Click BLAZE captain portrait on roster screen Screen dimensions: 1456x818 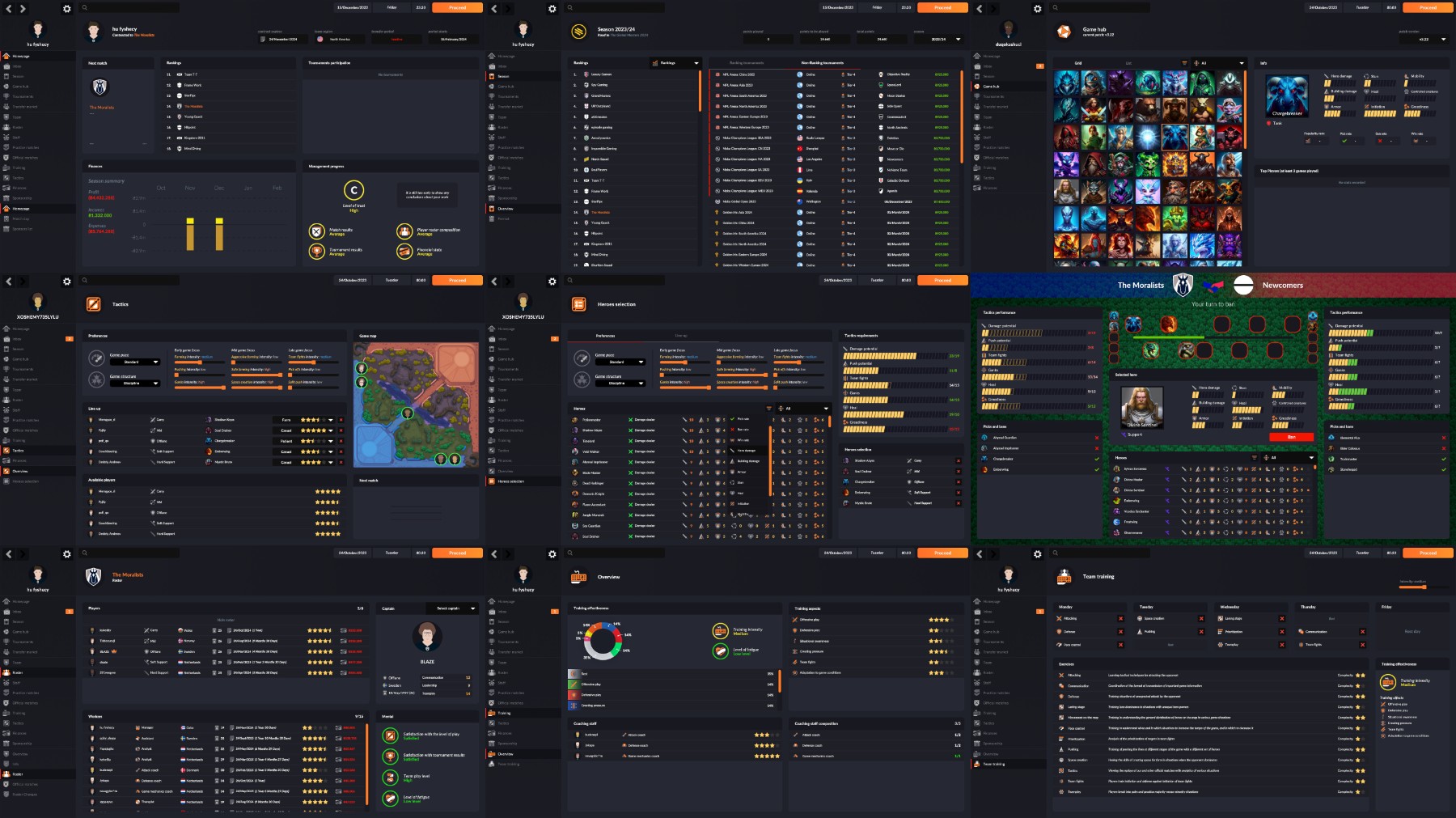(x=427, y=638)
